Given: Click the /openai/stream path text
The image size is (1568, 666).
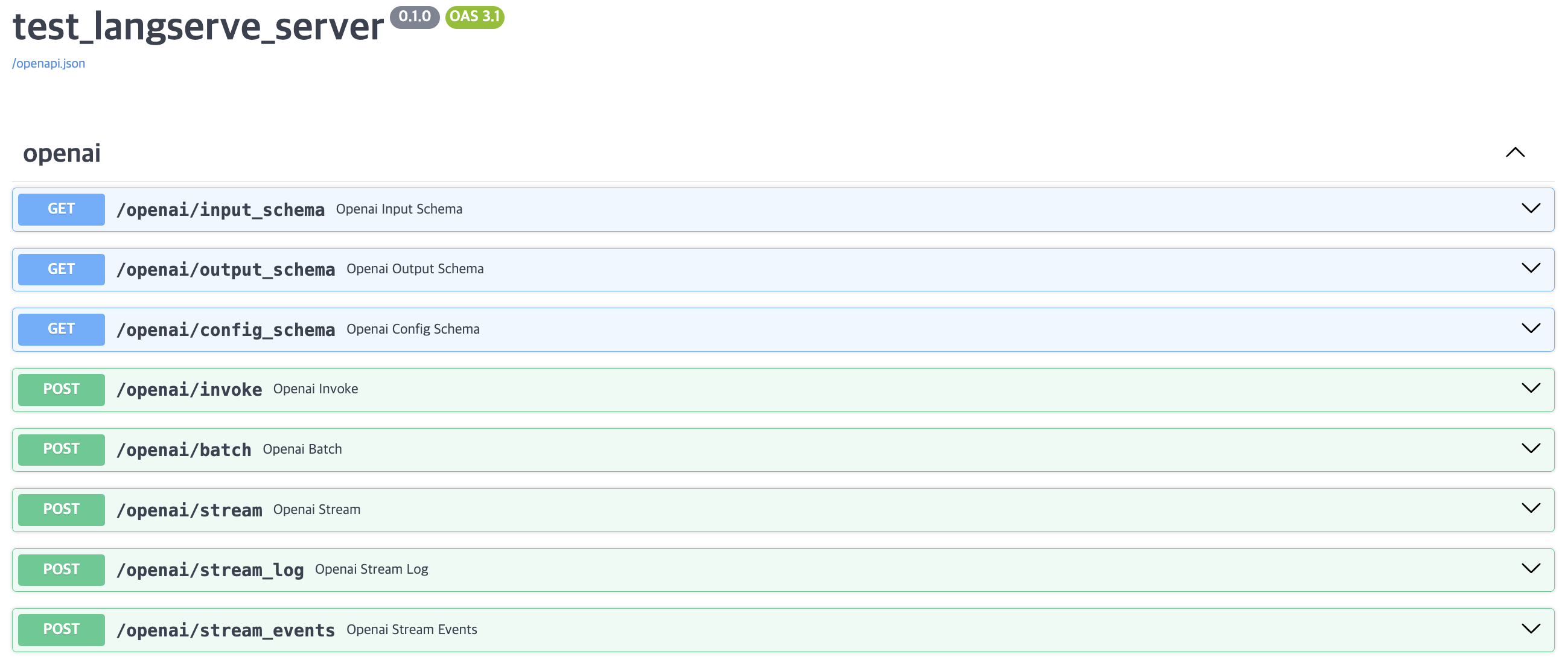Looking at the screenshot, I should click(x=190, y=510).
